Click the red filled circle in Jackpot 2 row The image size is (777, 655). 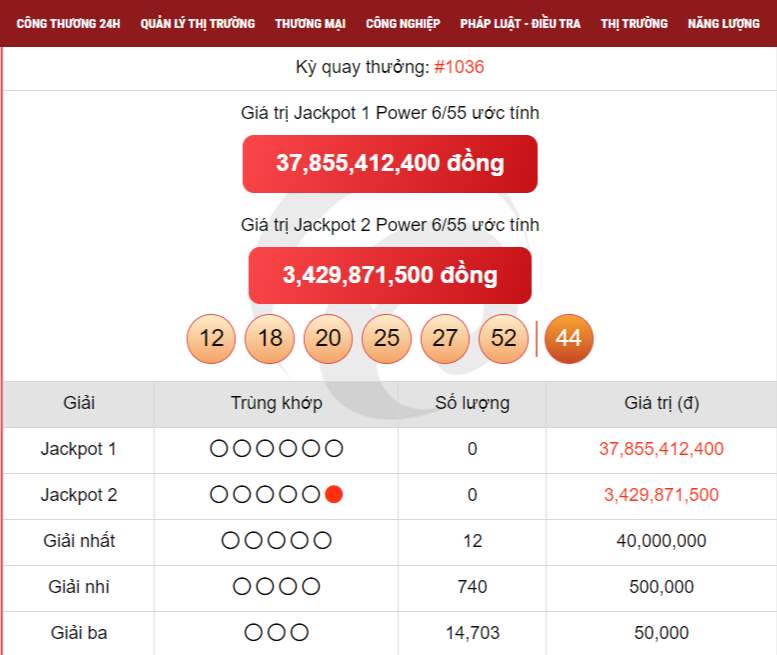tap(334, 495)
